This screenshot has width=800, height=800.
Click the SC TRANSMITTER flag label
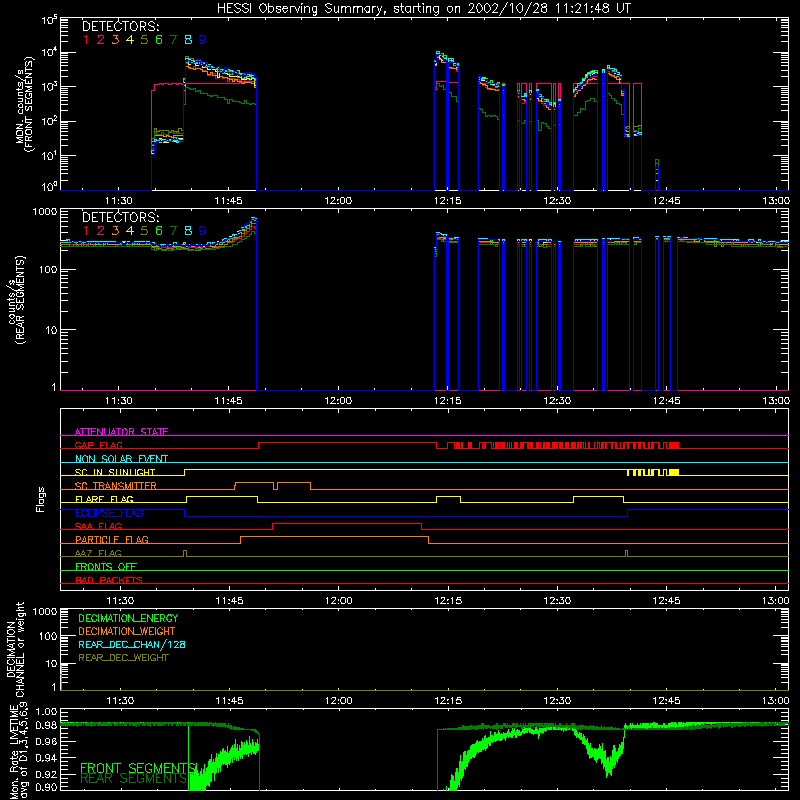pyautogui.click(x=116, y=485)
